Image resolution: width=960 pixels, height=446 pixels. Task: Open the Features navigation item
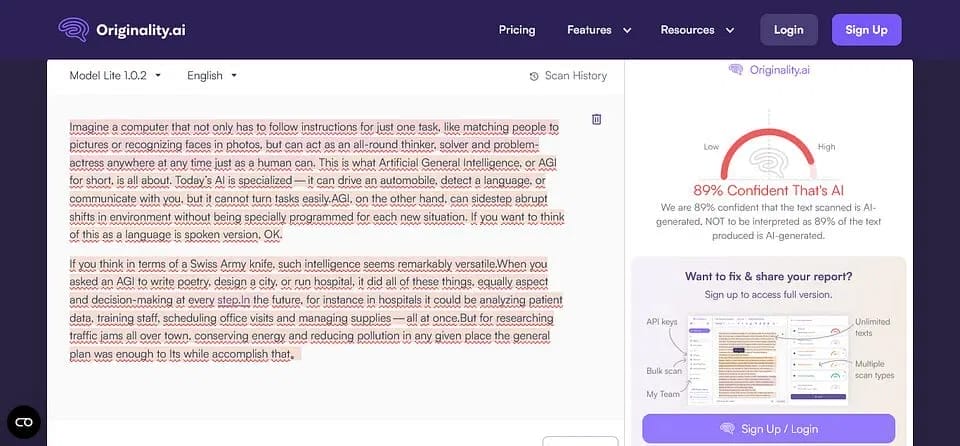click(x=589, y=30)
